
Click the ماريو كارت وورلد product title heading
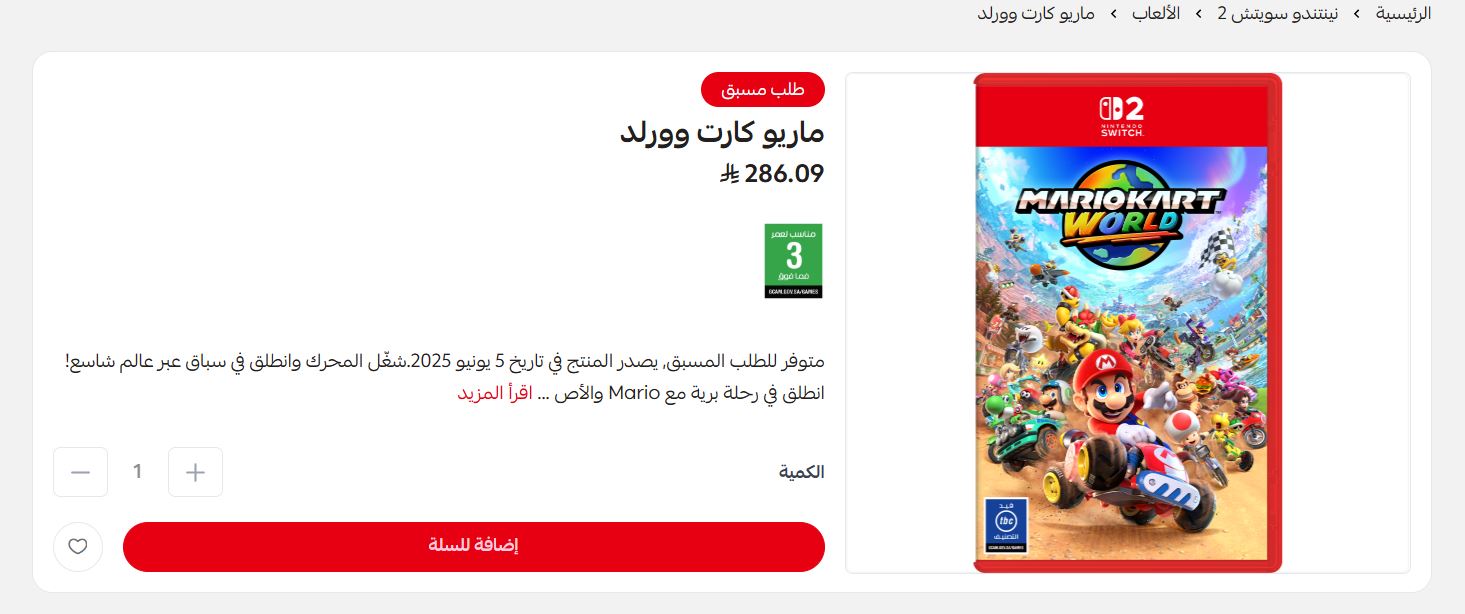[x=722, y=133]
